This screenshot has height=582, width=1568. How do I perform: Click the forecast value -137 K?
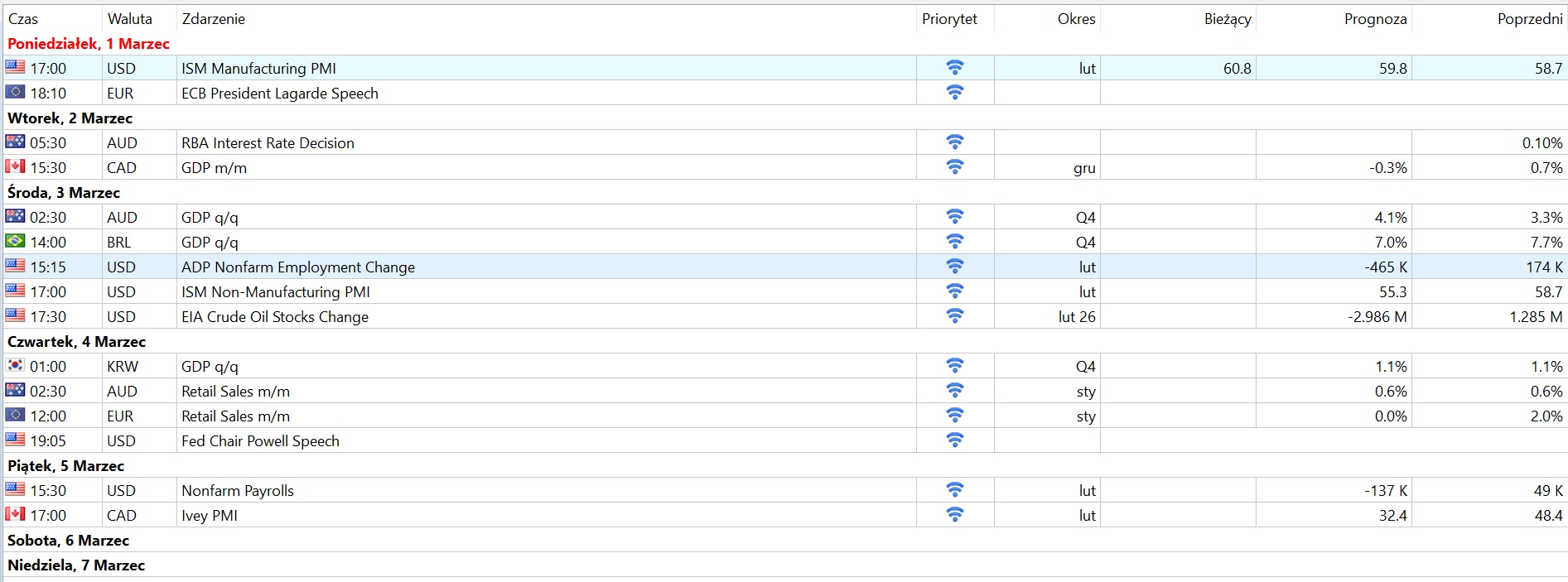pyautogui.click(x=1386, y=490)
